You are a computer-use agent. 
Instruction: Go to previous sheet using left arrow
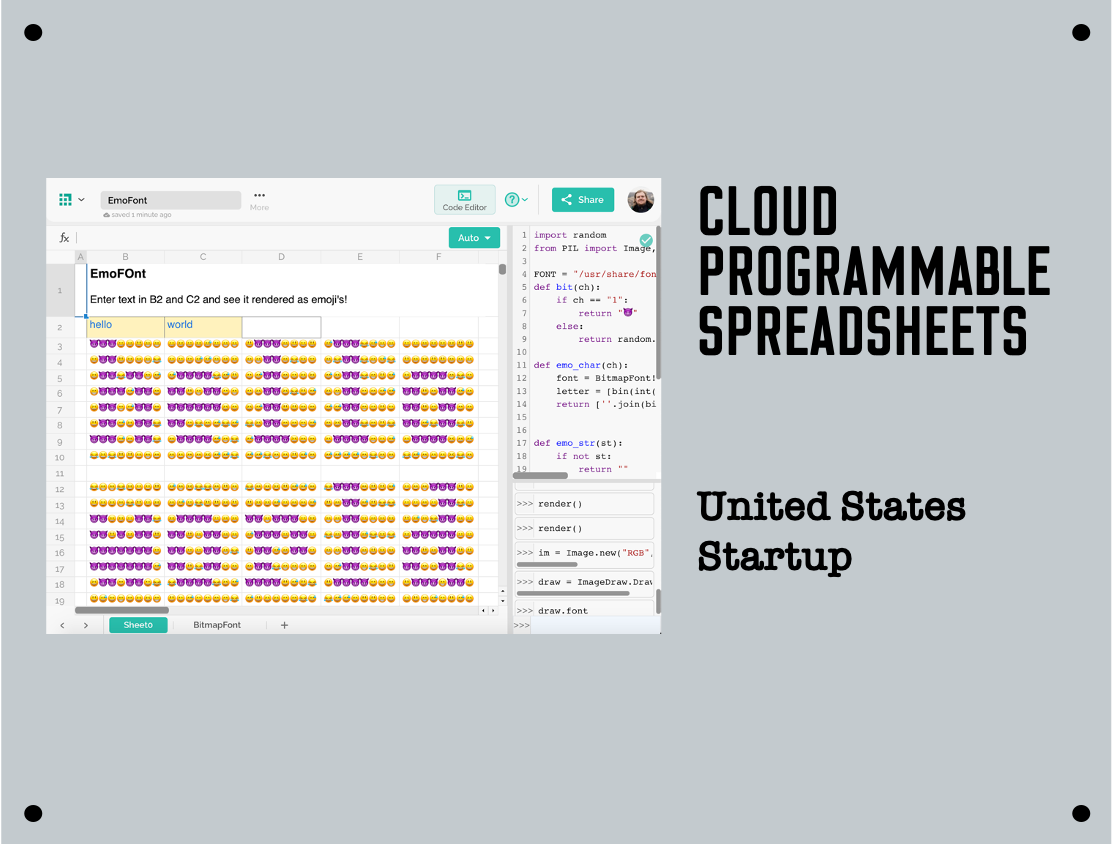(62, 625)
